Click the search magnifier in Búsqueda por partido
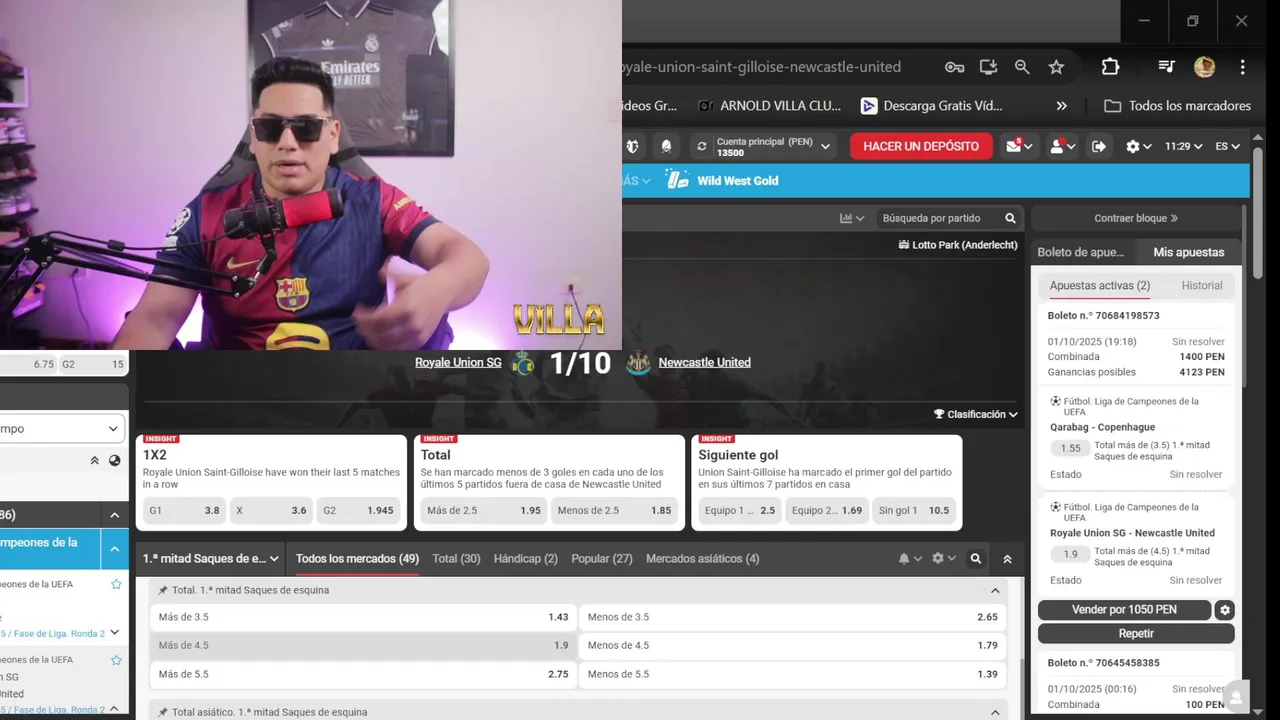The width and height of the screenshot is (1280, 720). [1010, 218]
